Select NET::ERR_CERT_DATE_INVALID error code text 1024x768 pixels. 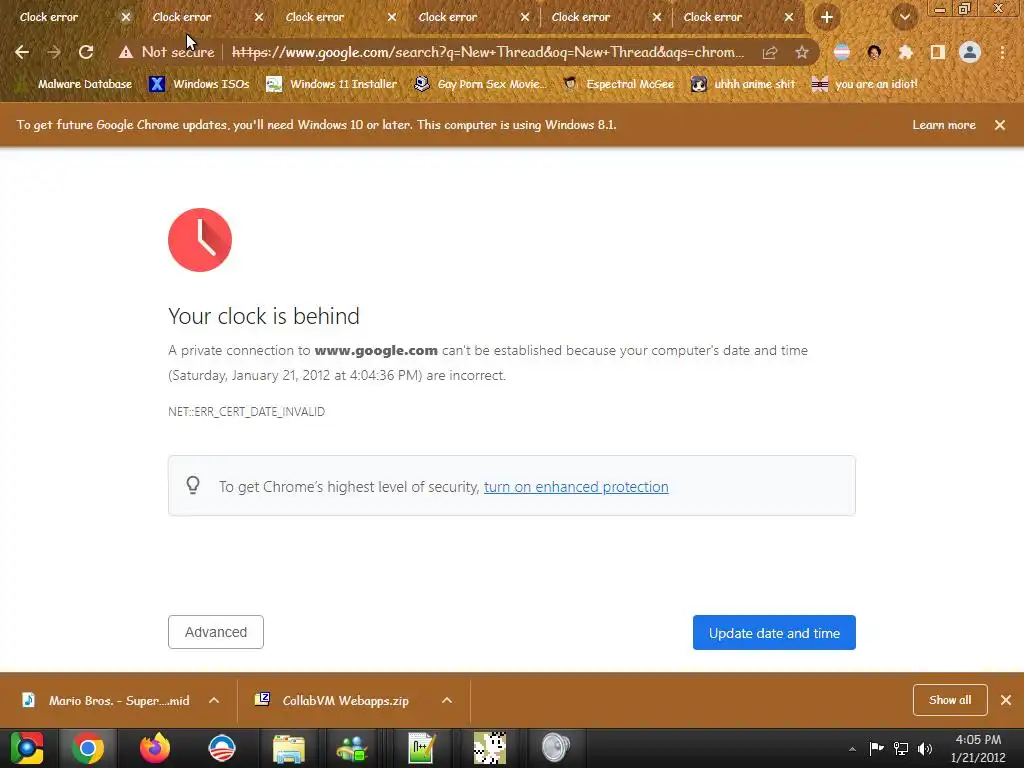point(246,411)
